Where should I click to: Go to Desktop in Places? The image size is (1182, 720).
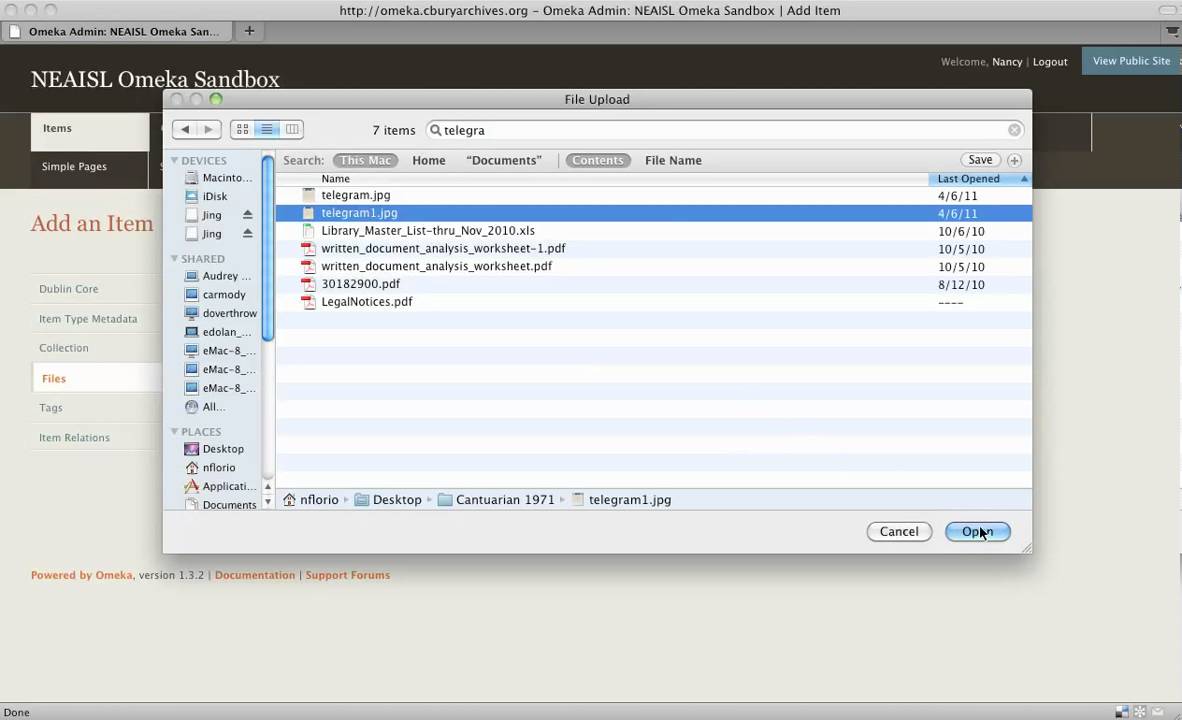[215, 449]
